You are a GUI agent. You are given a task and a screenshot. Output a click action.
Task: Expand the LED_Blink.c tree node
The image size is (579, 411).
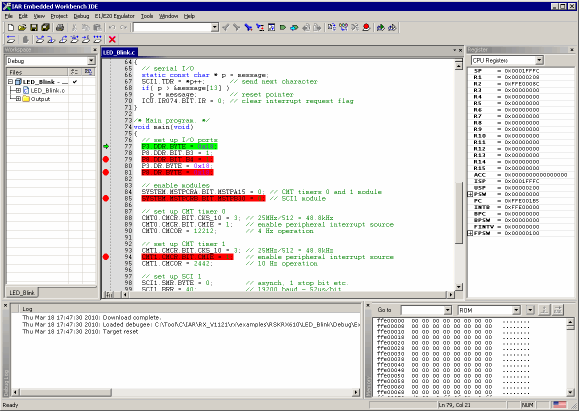(18, 90)
